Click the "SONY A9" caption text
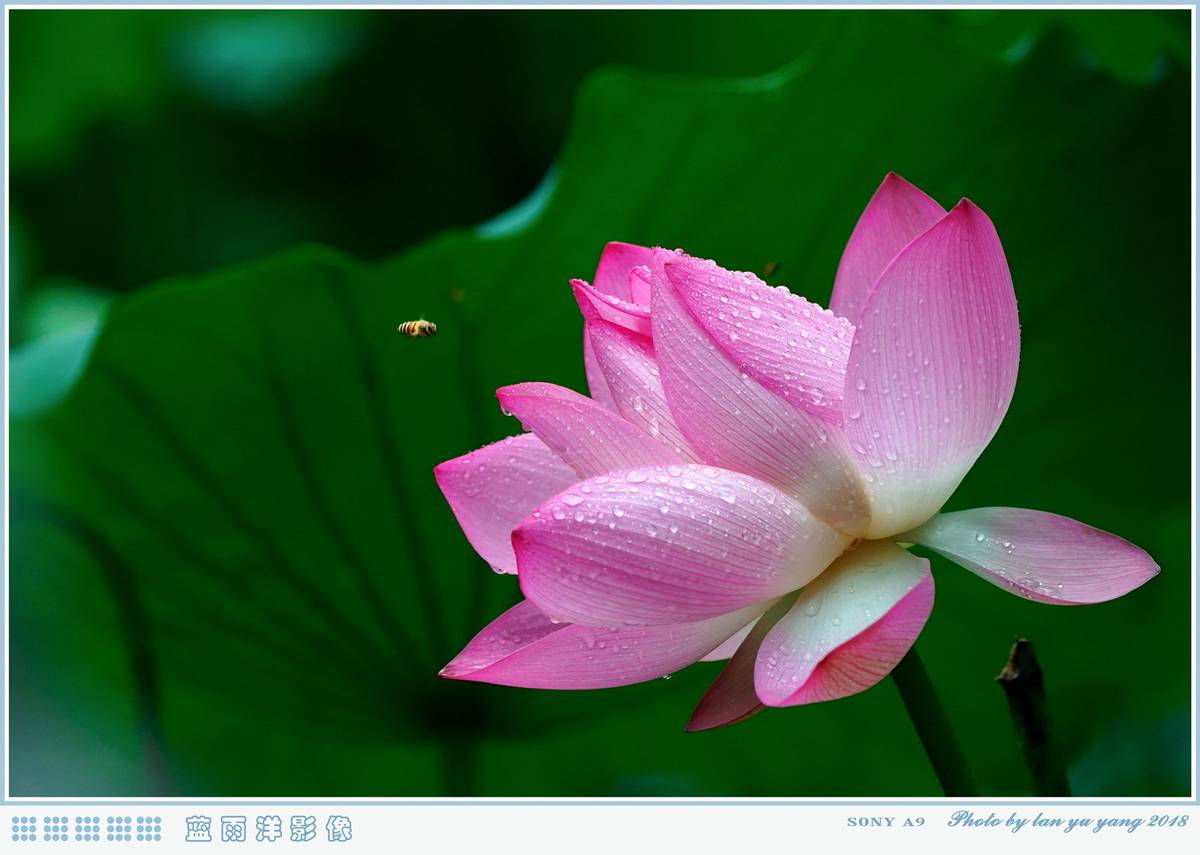Image resolution: width=1200 pixels, height=855 pixels. [x=885, y=822]
